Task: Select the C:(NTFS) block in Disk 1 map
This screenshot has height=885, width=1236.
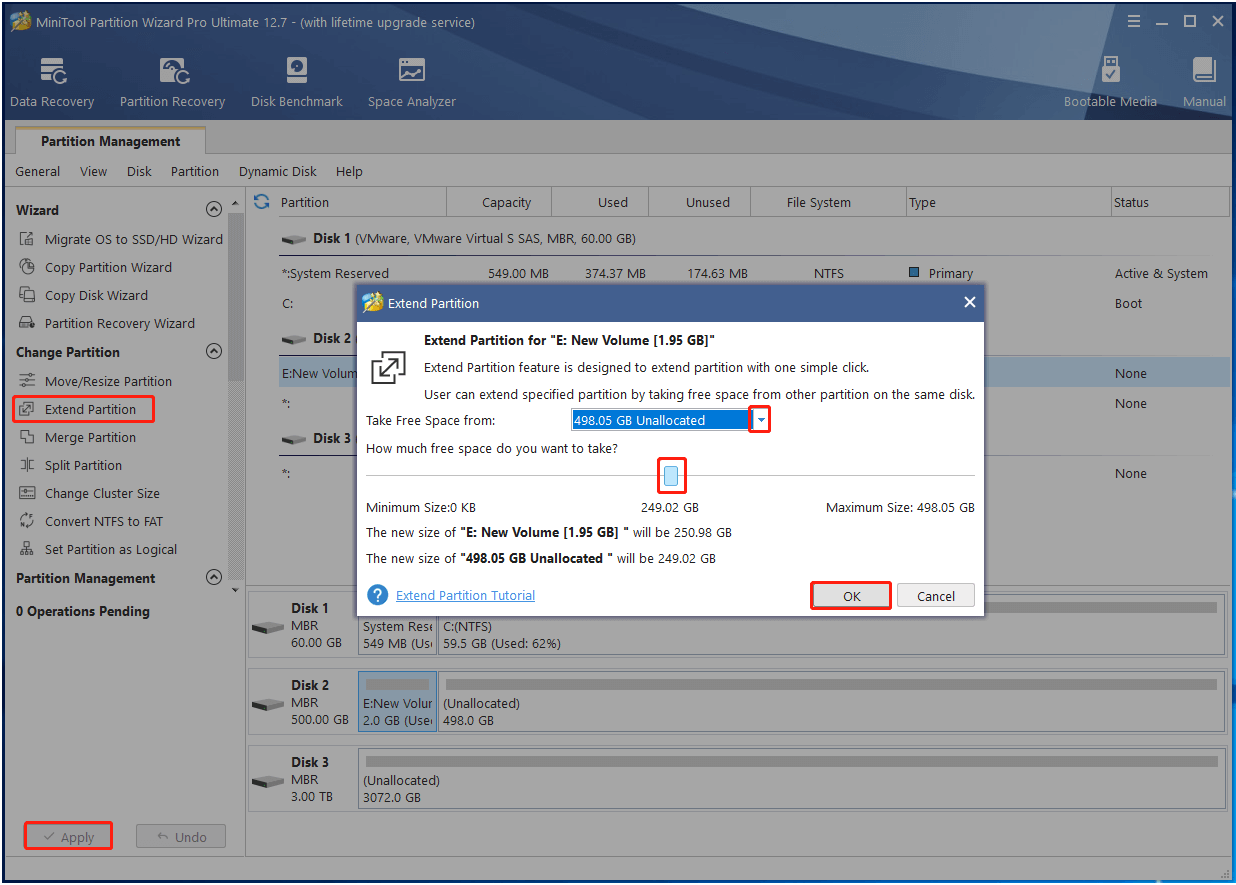Action: (832, 624)
